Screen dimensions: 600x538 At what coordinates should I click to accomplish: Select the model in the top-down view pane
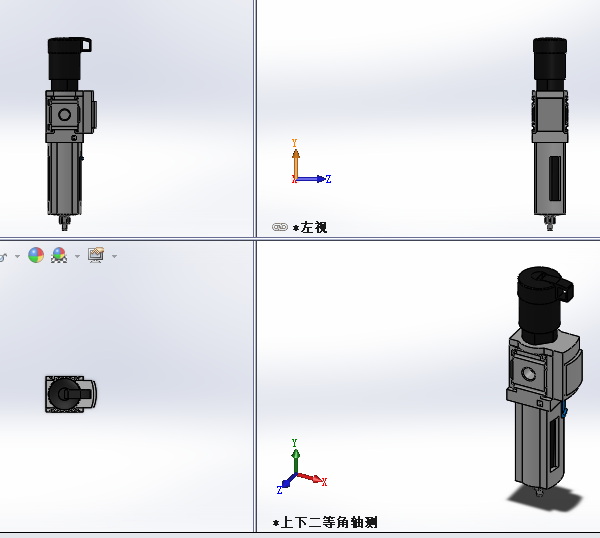point(71,394)
